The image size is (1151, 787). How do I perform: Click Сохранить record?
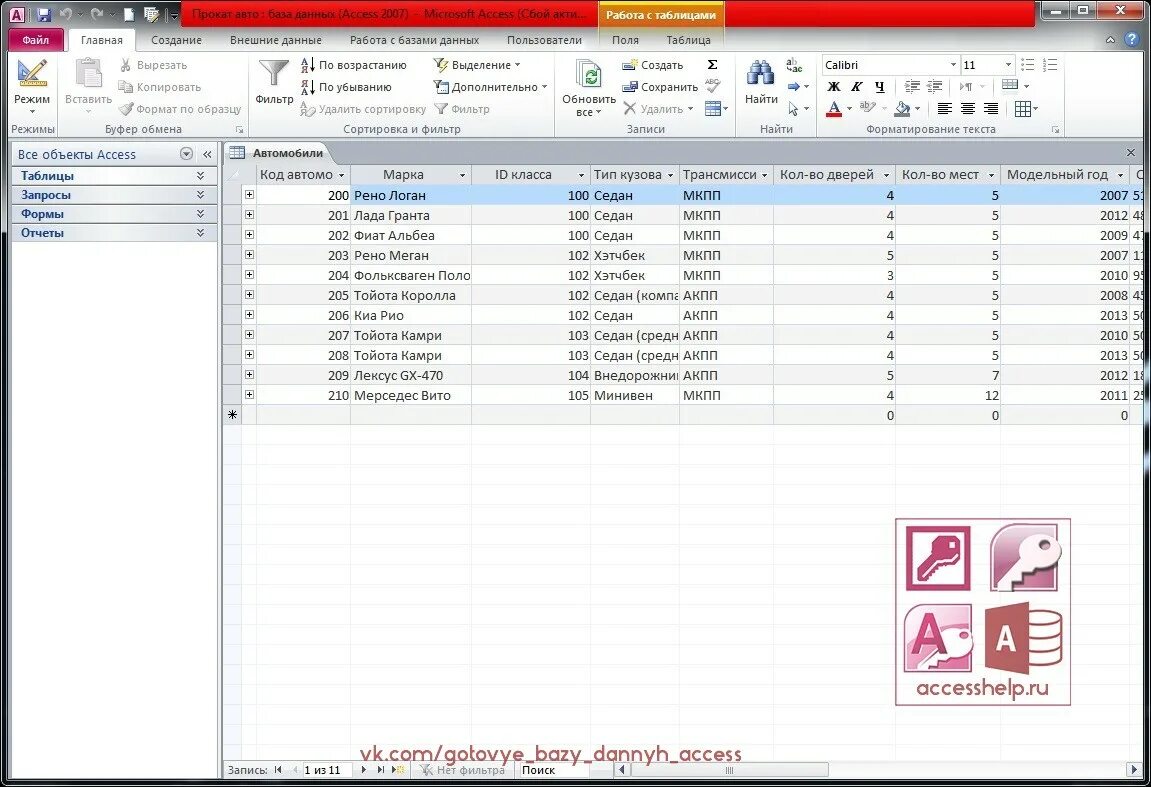point(660,87)
